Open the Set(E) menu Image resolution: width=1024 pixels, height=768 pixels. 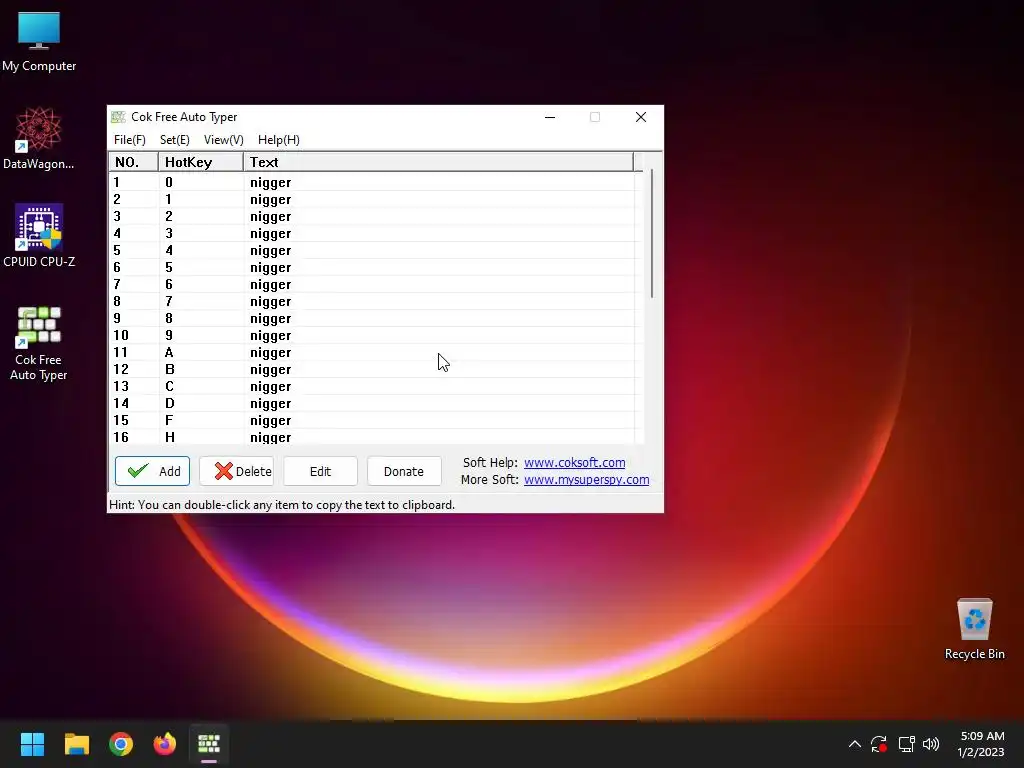[174, 140]
